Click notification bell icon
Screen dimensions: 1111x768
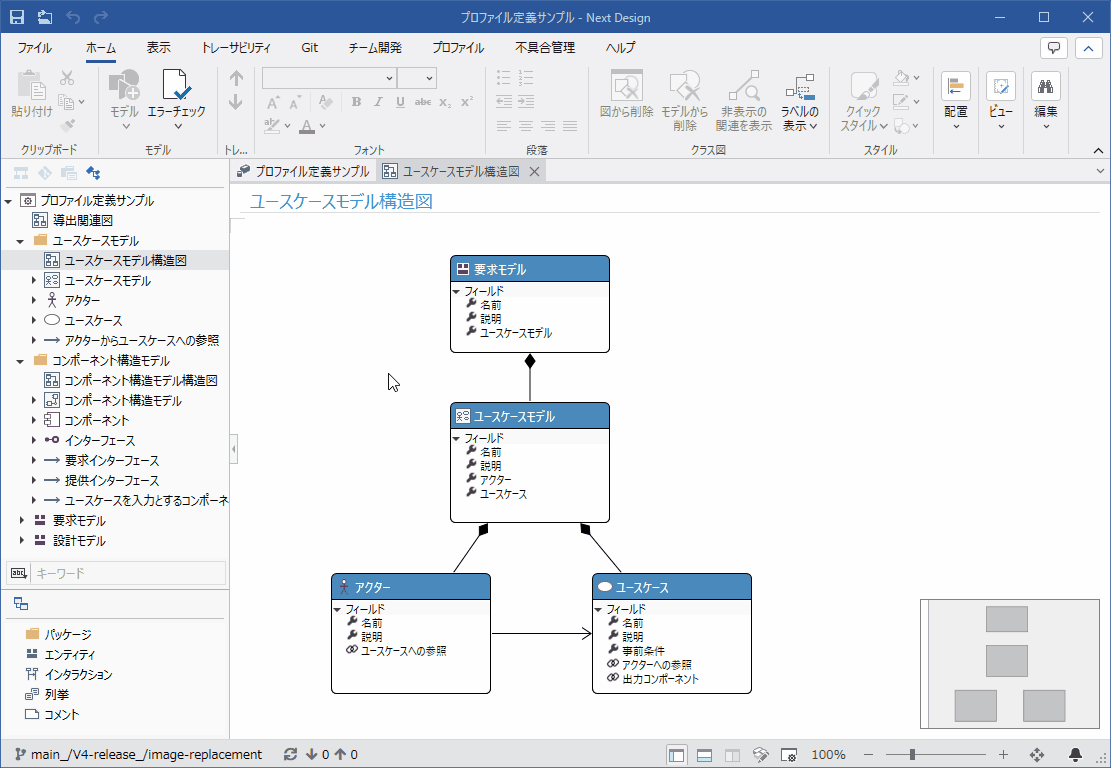point(1075,755)
